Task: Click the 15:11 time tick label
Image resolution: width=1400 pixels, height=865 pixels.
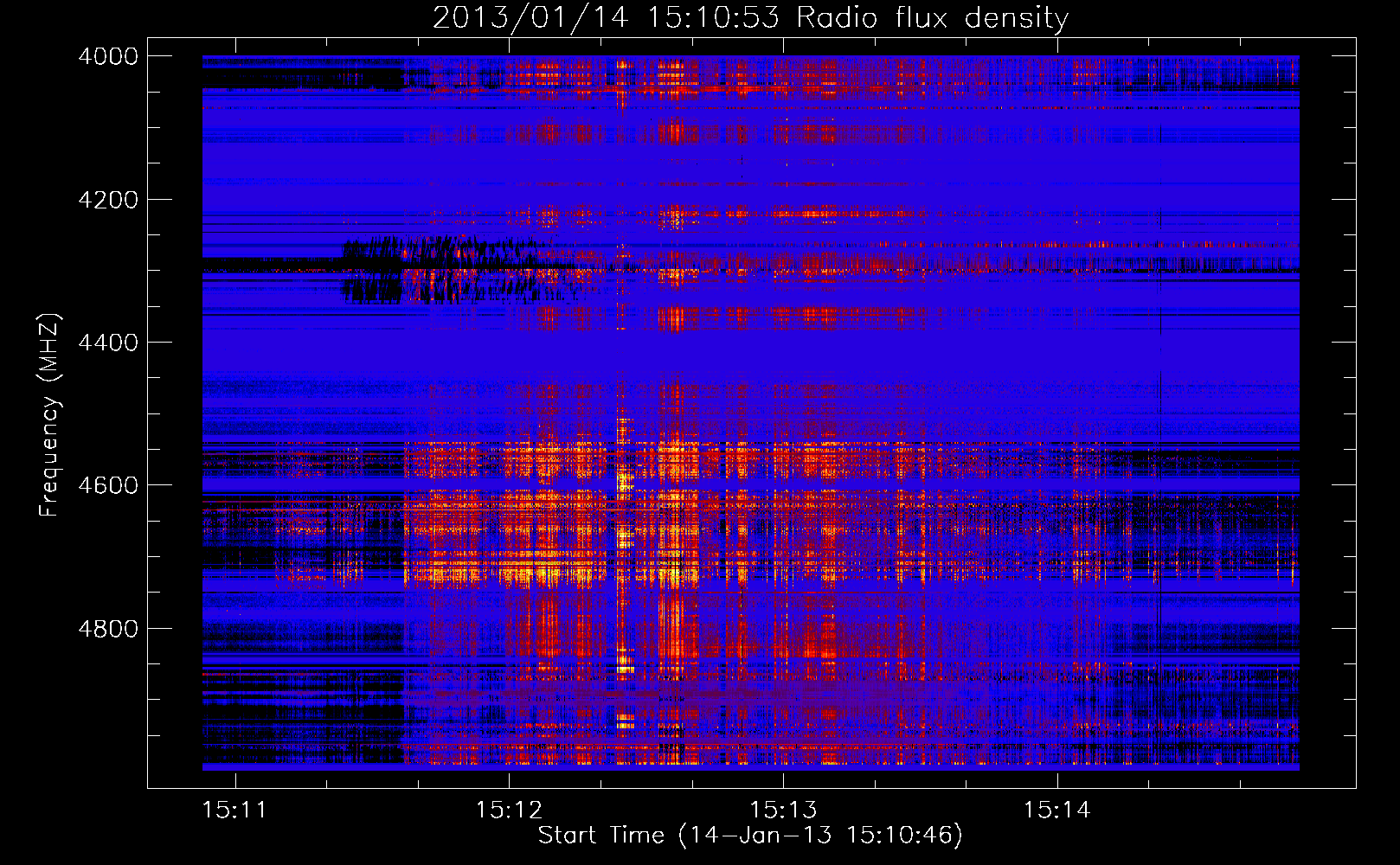Action: (x=234, y=811)
